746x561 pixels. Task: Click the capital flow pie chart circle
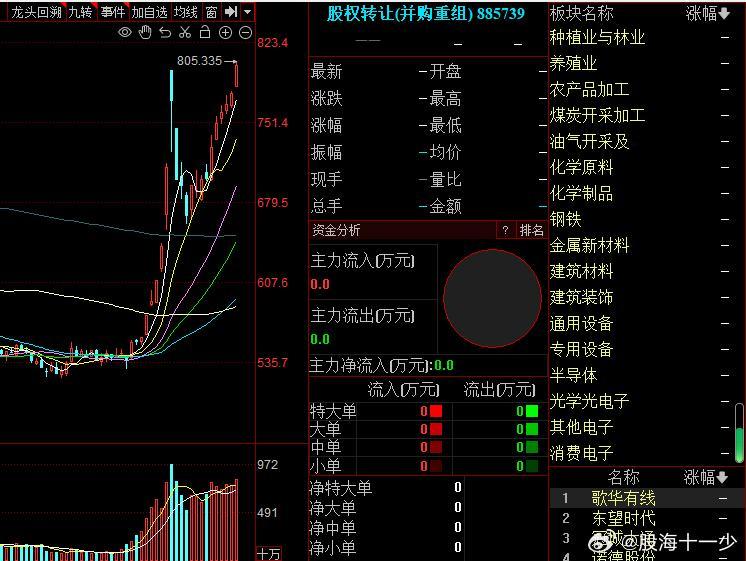click(492, 298)
